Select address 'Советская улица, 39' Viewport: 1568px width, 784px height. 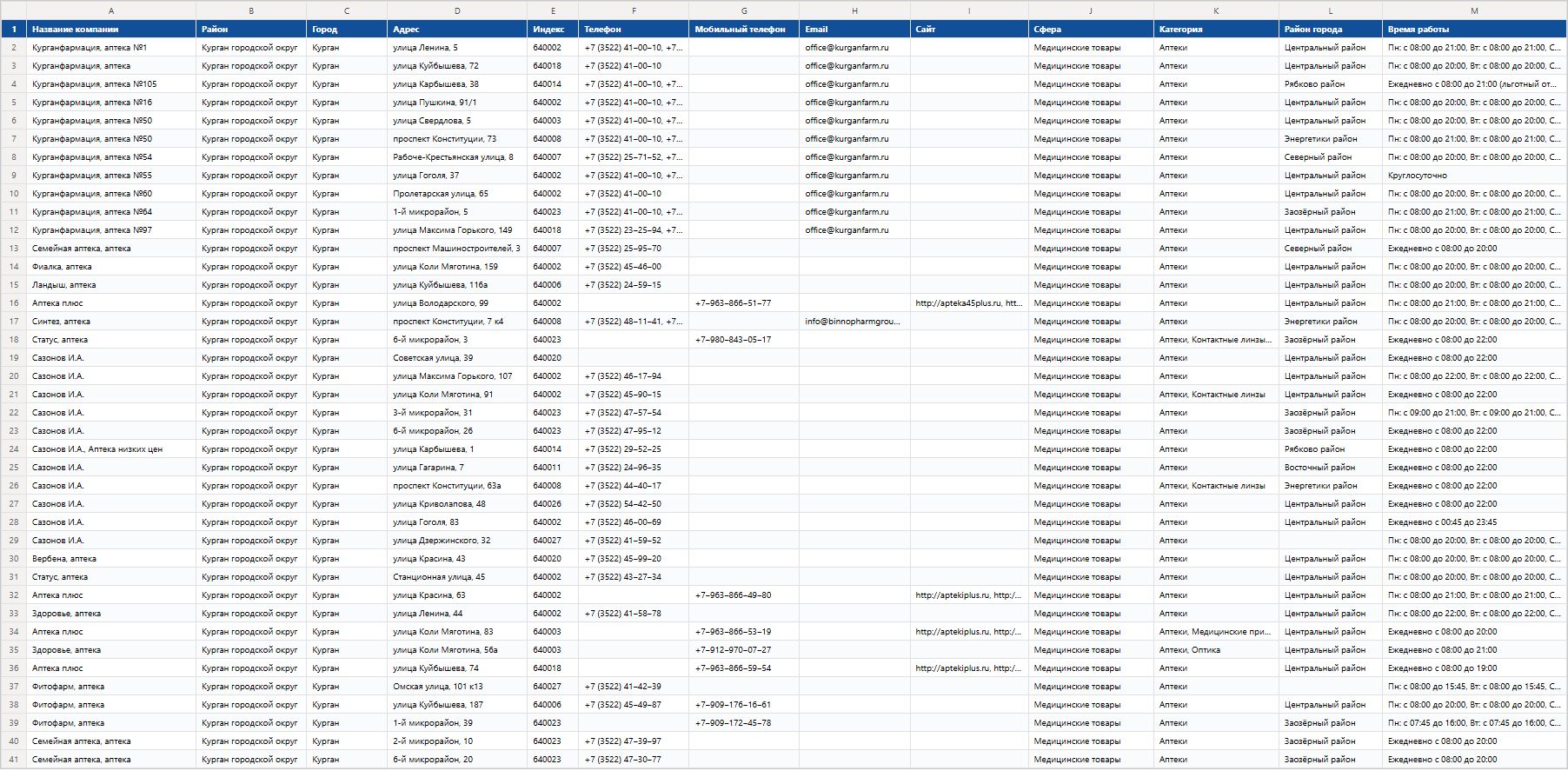coord(457,358)
